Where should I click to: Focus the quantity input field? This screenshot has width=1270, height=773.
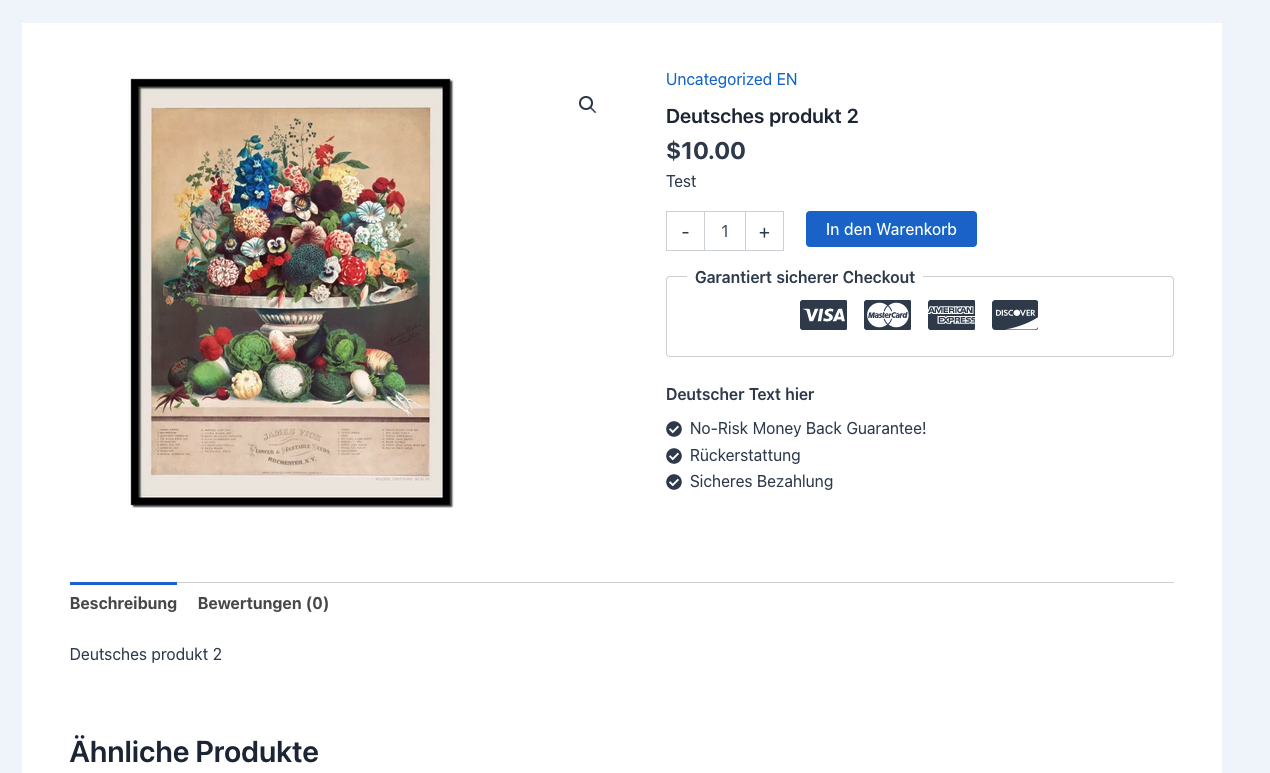[x=725, y=231]
